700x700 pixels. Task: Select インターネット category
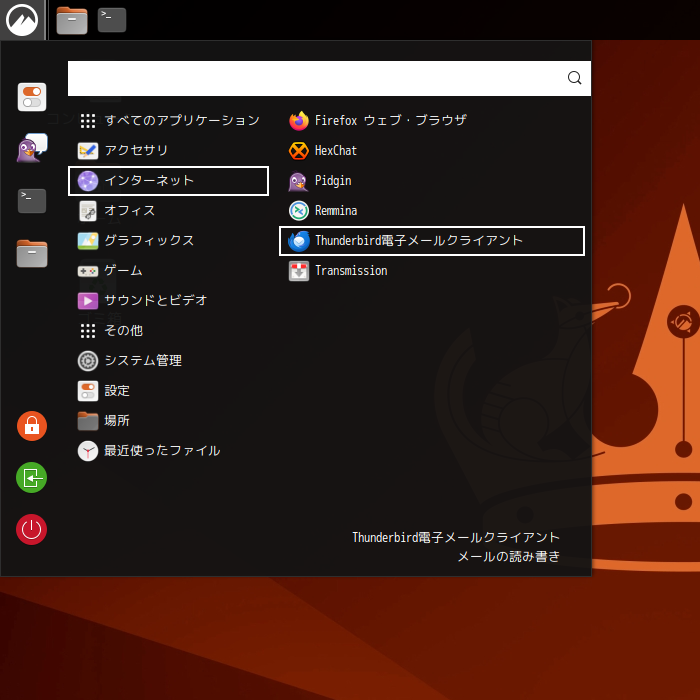click(x=168, y=181)
